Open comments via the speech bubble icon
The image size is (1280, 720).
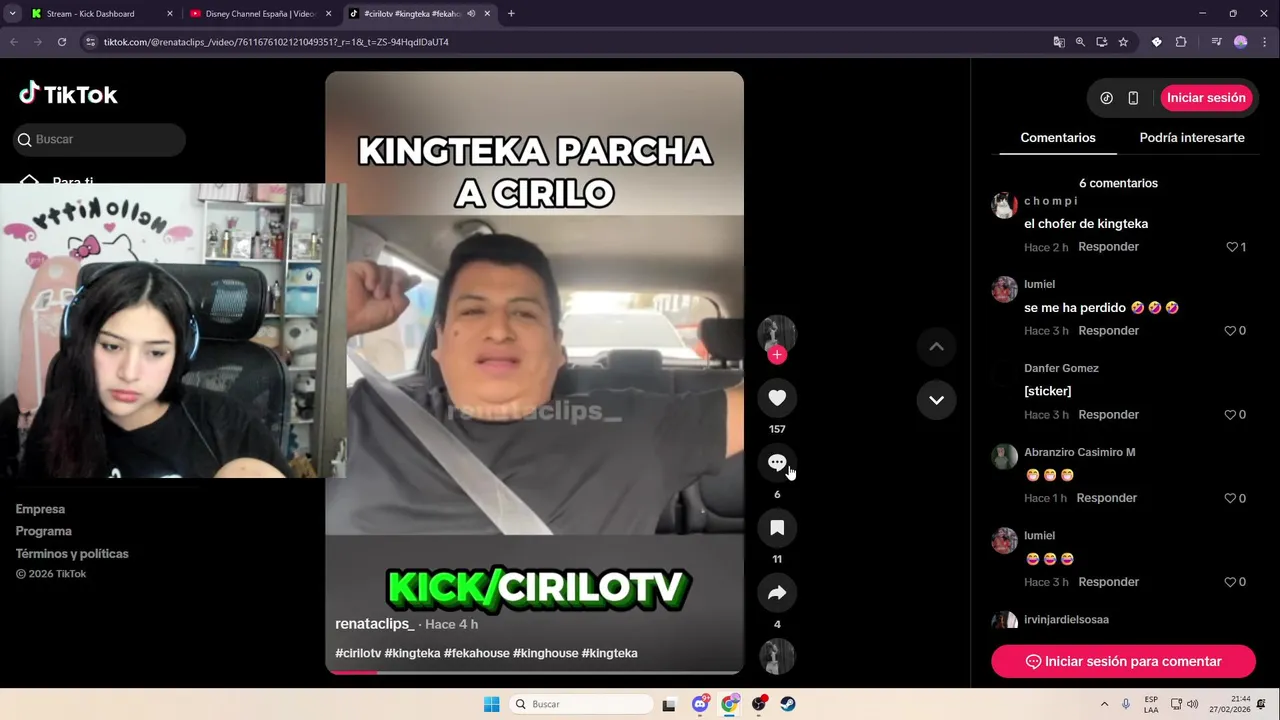click(x=777, y=463)
